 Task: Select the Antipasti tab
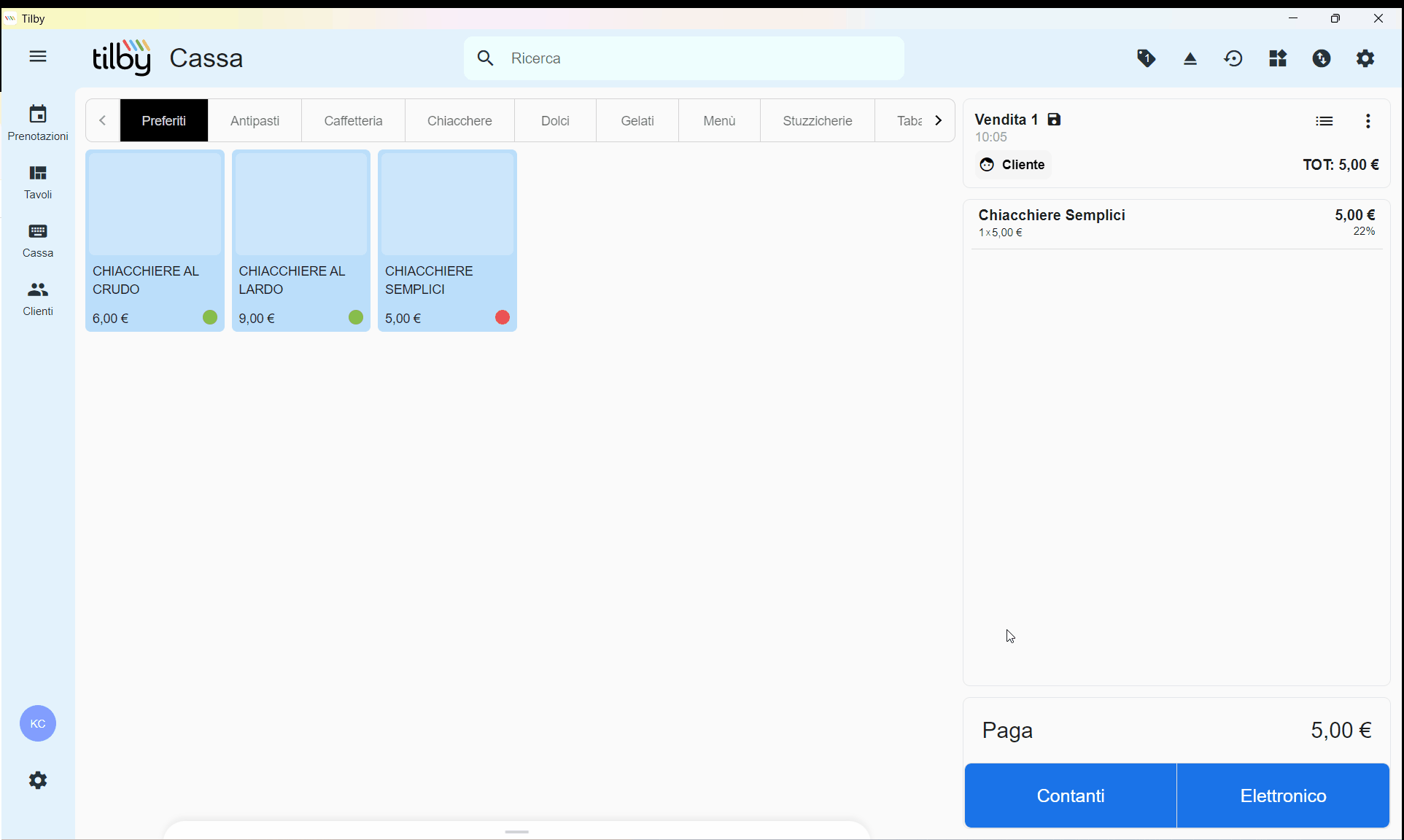click(255, 120)
